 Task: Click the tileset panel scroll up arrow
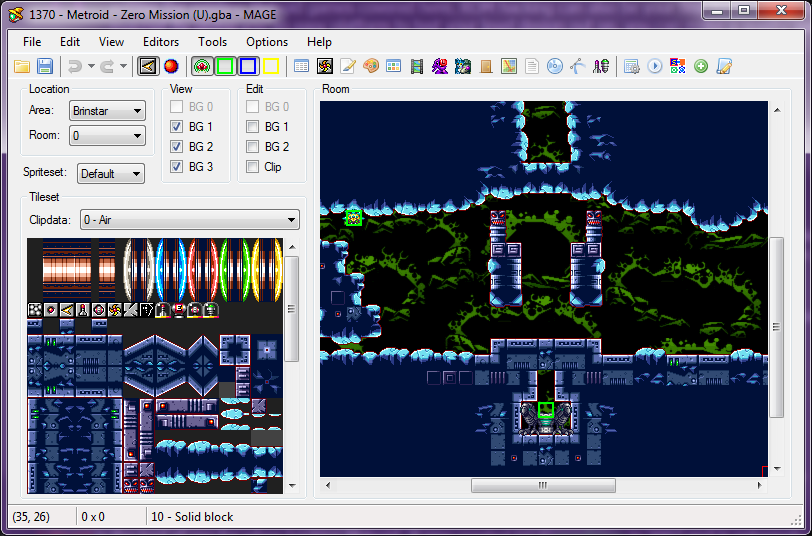[x=292, y=247]
